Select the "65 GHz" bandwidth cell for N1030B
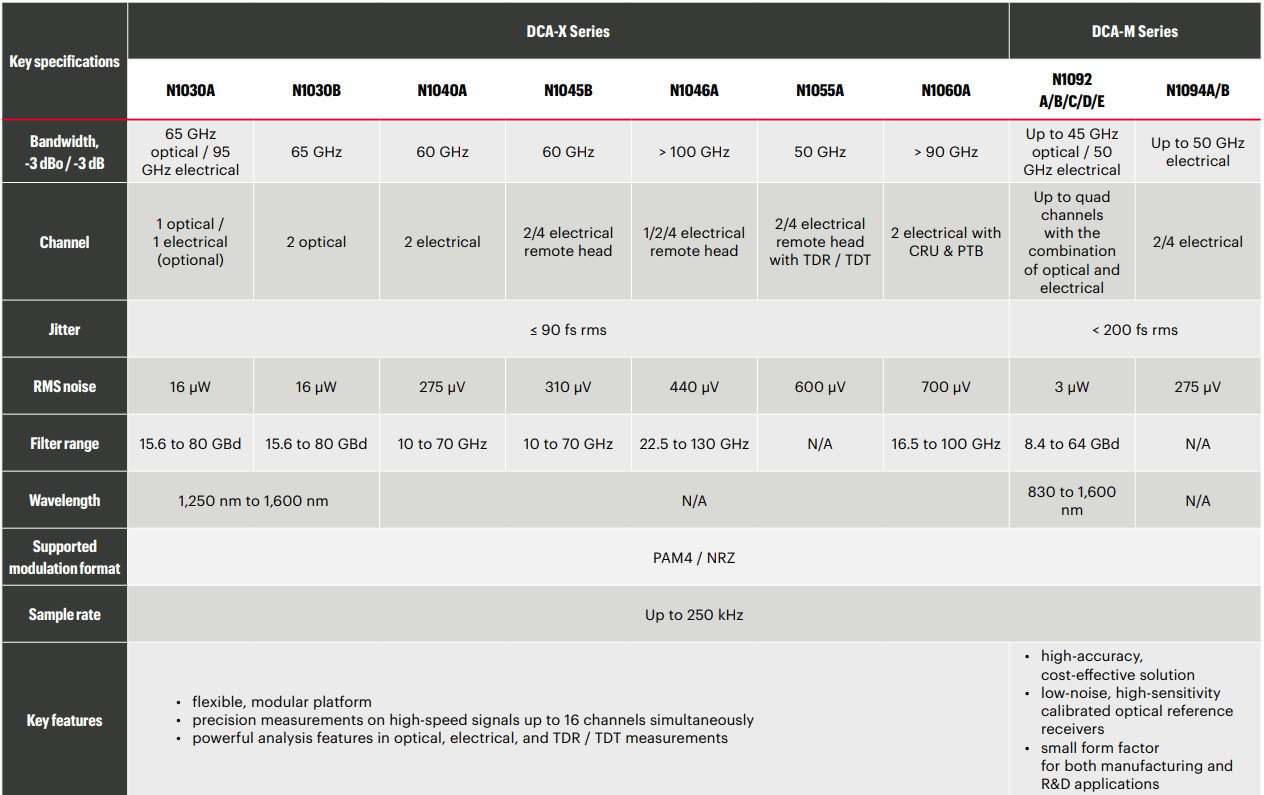 point(317,152)
